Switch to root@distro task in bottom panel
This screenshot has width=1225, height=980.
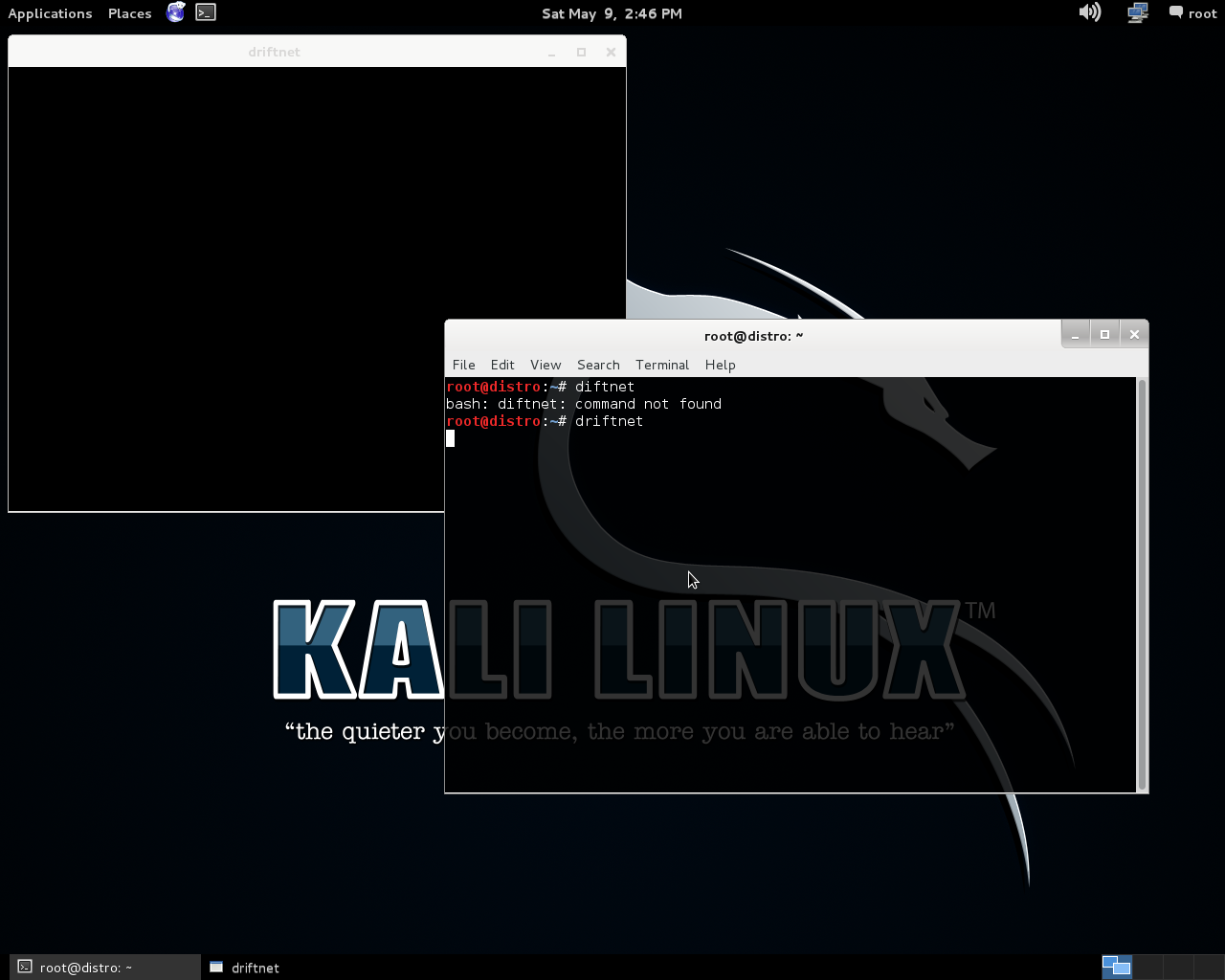pos(105,968)
